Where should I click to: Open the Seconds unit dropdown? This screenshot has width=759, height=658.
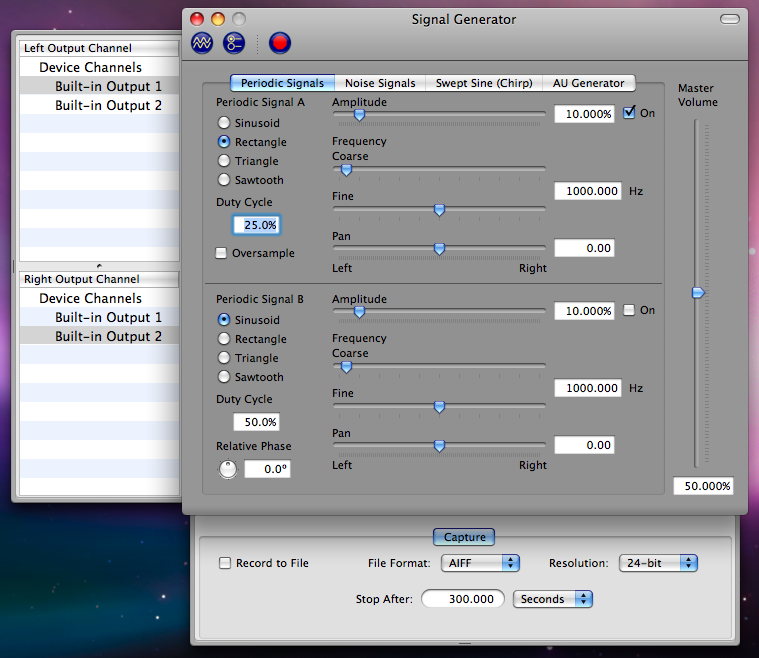click(x=553, y=599)
